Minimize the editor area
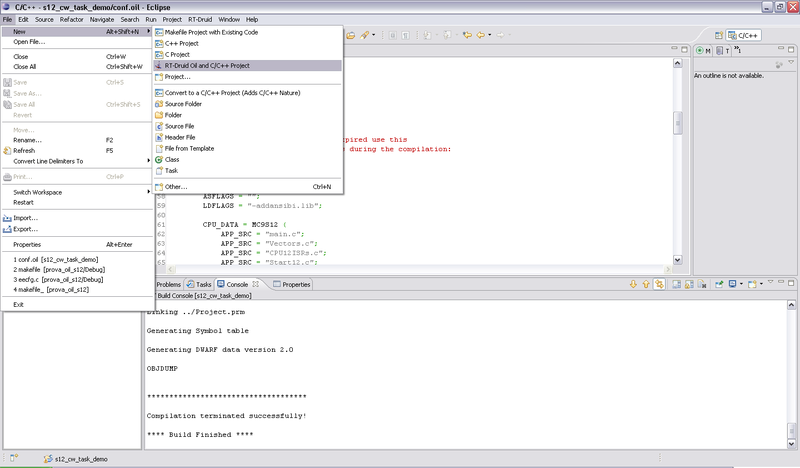 pos(674,49)
